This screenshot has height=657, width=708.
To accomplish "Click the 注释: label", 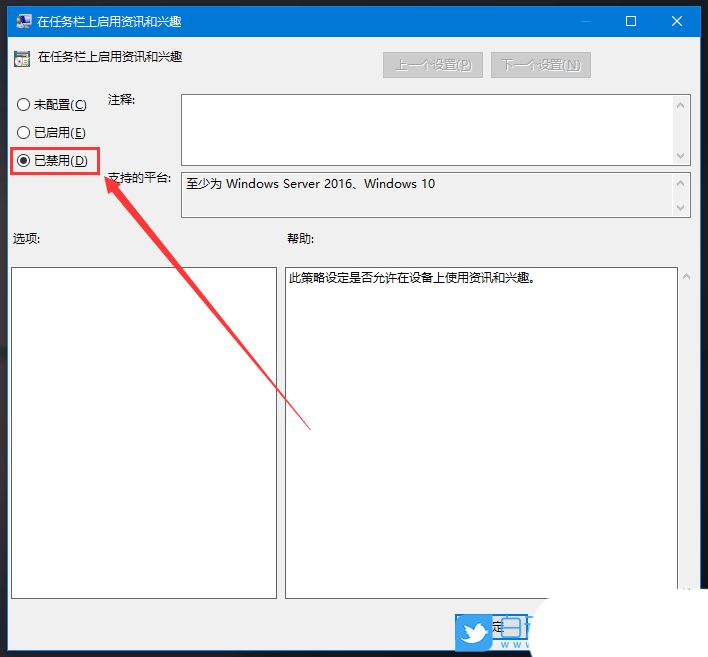I will (121, 100).
